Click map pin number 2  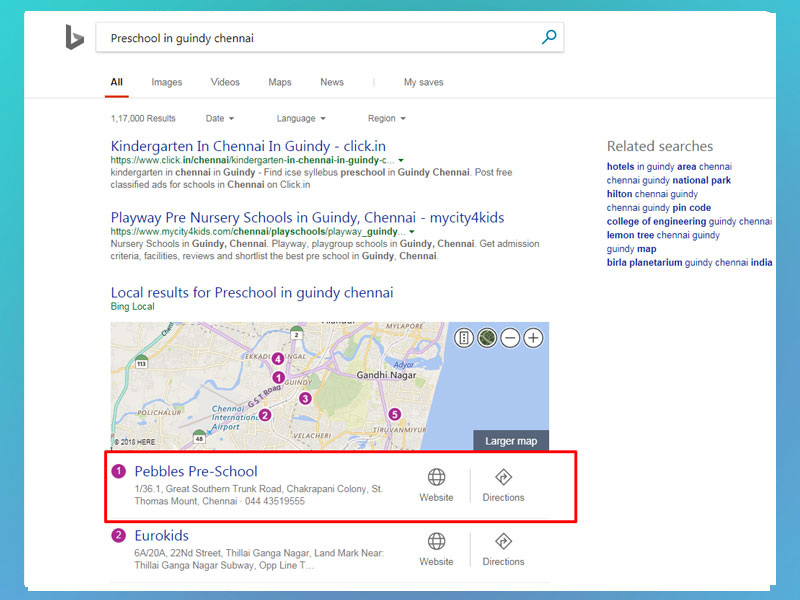tap(264, 415)
